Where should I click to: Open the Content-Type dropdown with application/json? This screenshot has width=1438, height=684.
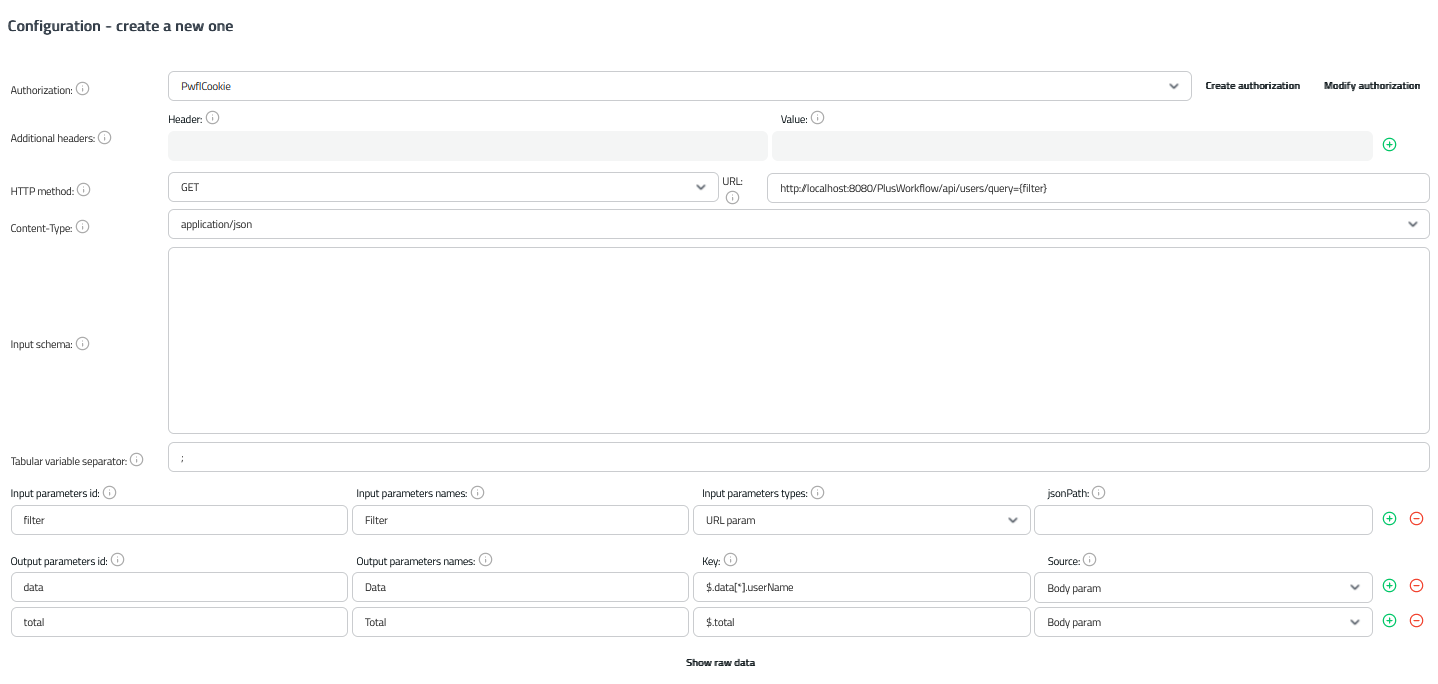pyautogui.click(x=798, y=224)
